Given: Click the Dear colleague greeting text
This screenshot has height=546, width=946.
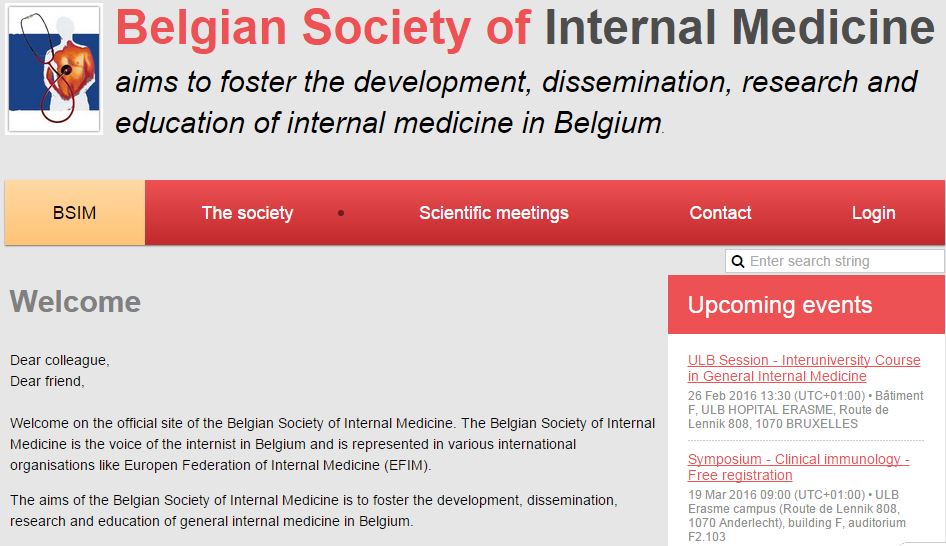Looking at the screenshot, I should (60, 360).
